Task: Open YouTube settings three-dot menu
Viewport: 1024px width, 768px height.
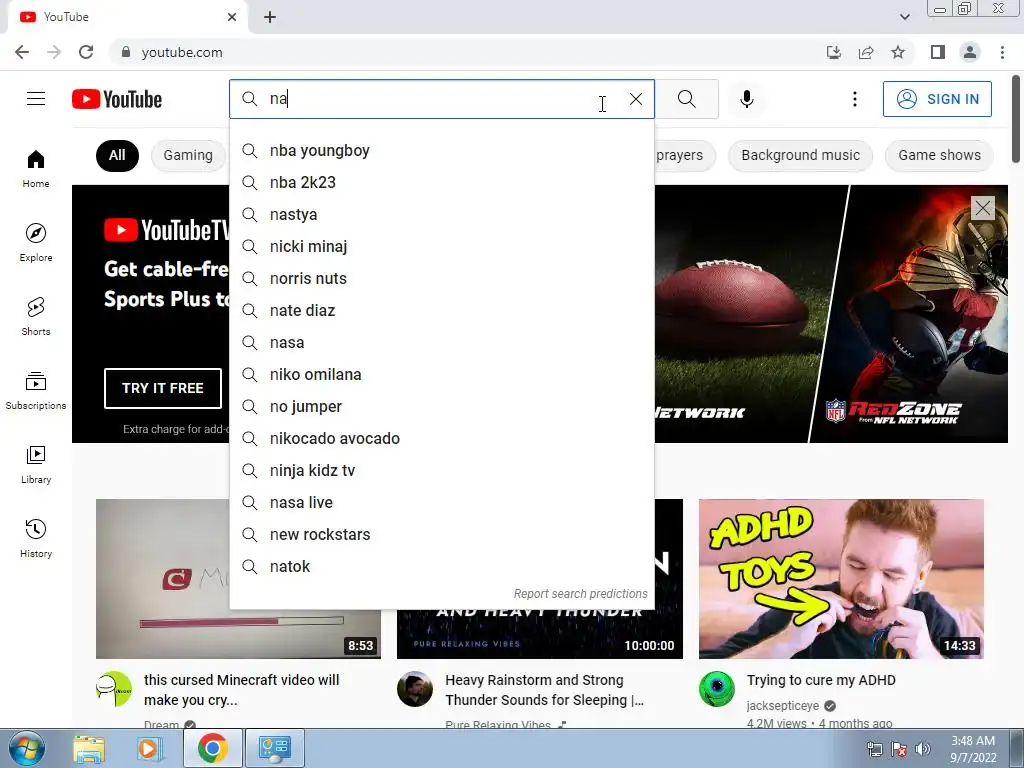Action: click(854, 99)
